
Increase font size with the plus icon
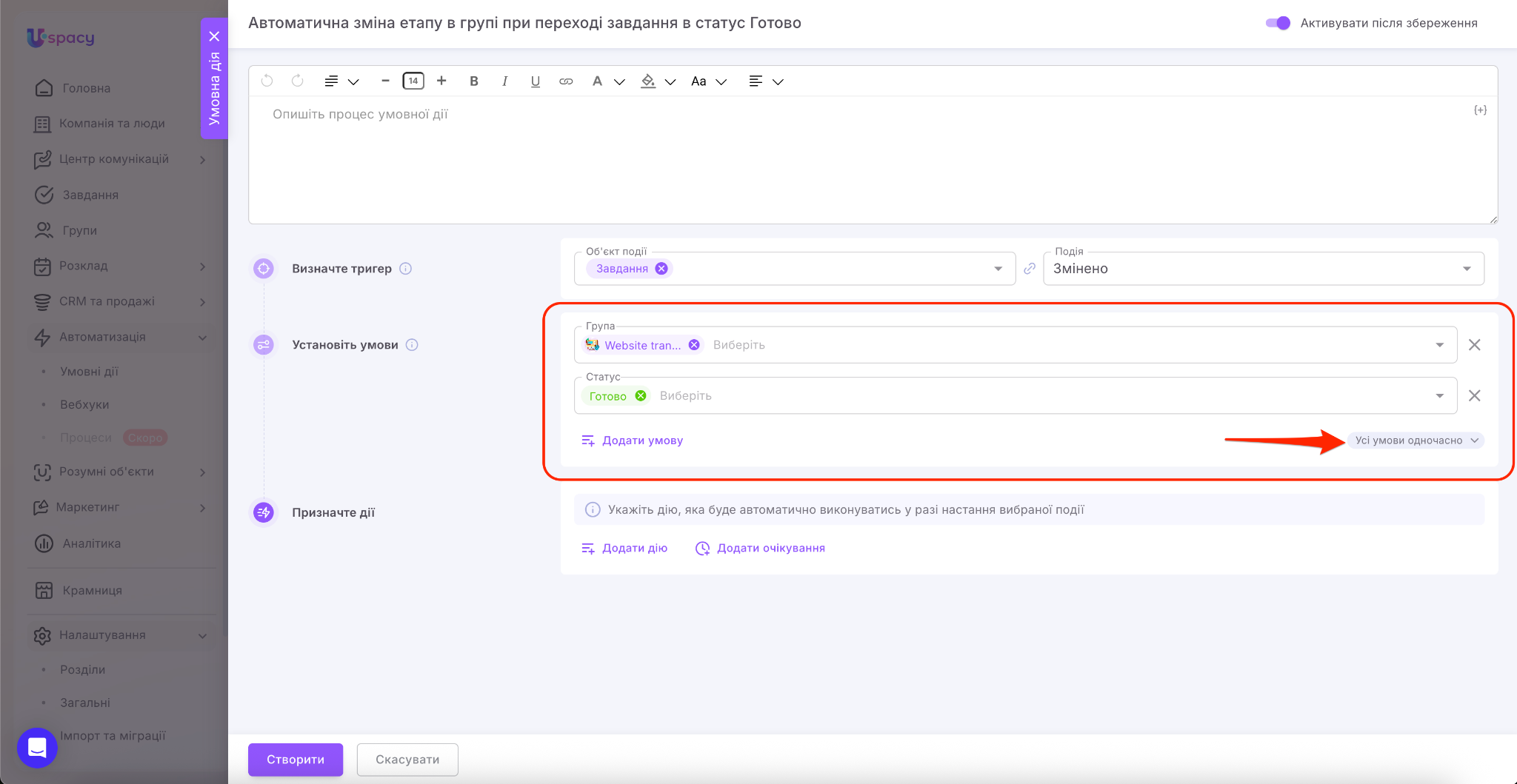441,81
